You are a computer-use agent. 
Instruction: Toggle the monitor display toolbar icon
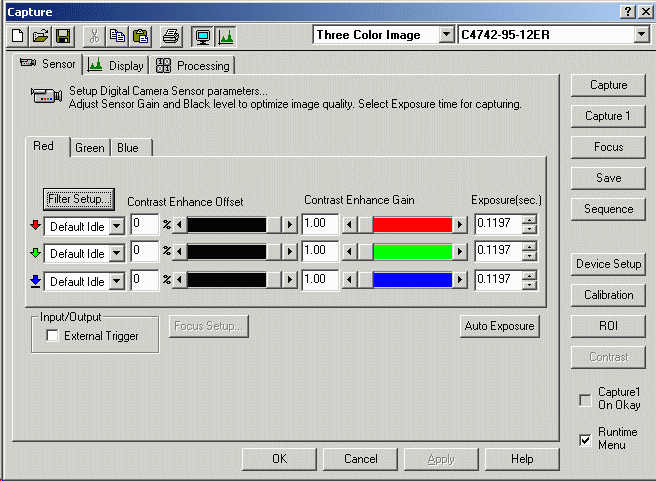(202, 36)
